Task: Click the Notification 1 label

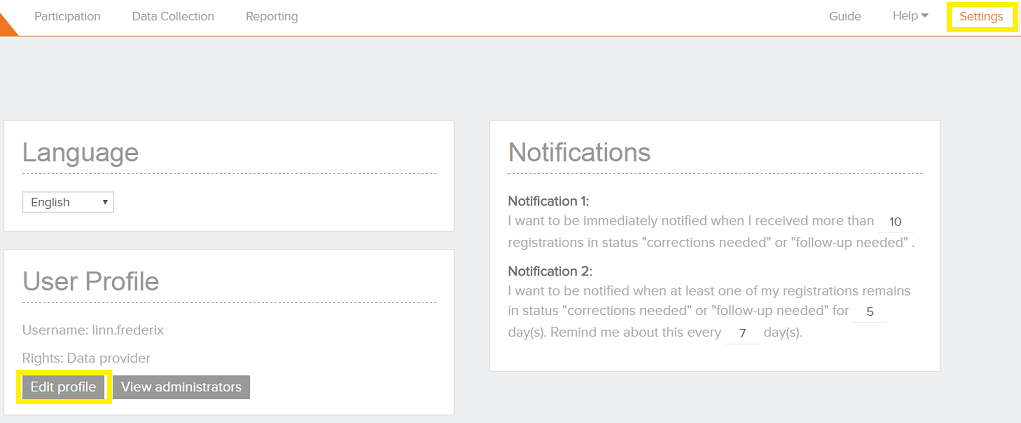Action: 548,200
